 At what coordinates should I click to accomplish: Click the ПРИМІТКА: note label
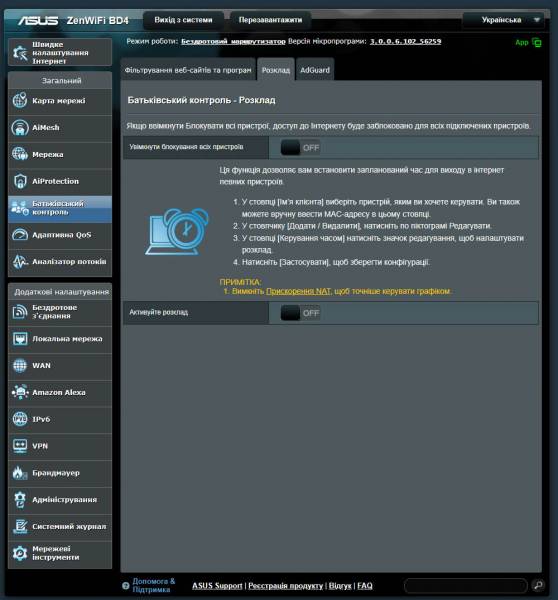[240, 282]
